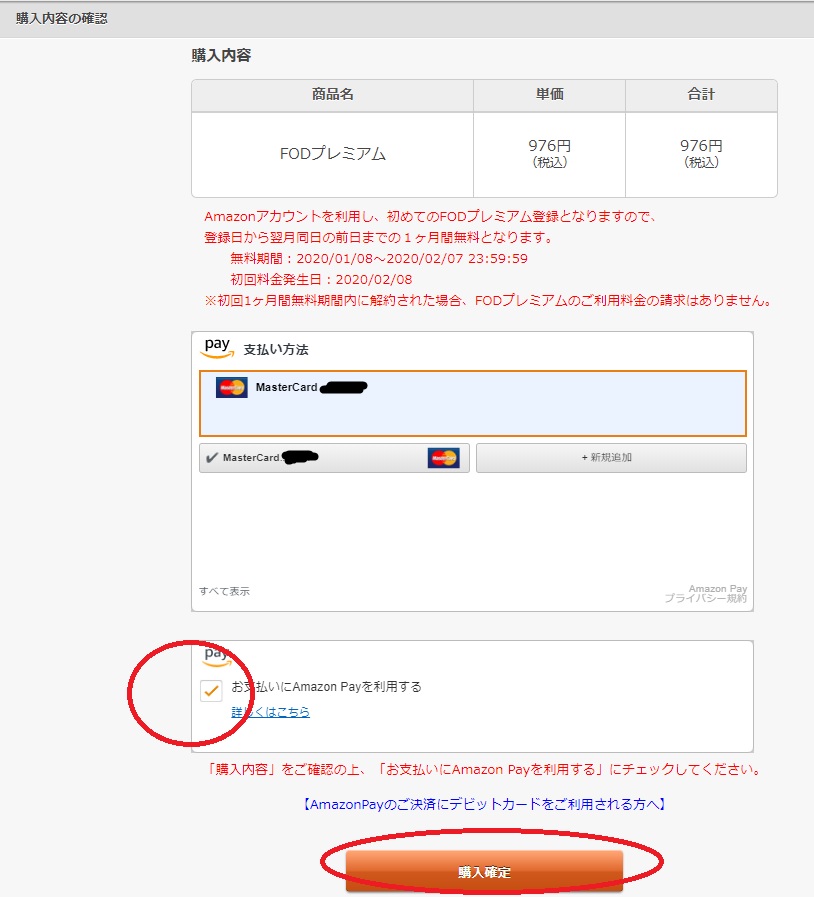Click the Amazonアカウントを利用し notice line
The height and width of the screenshot is (897, 814).
tap(430, 217)
